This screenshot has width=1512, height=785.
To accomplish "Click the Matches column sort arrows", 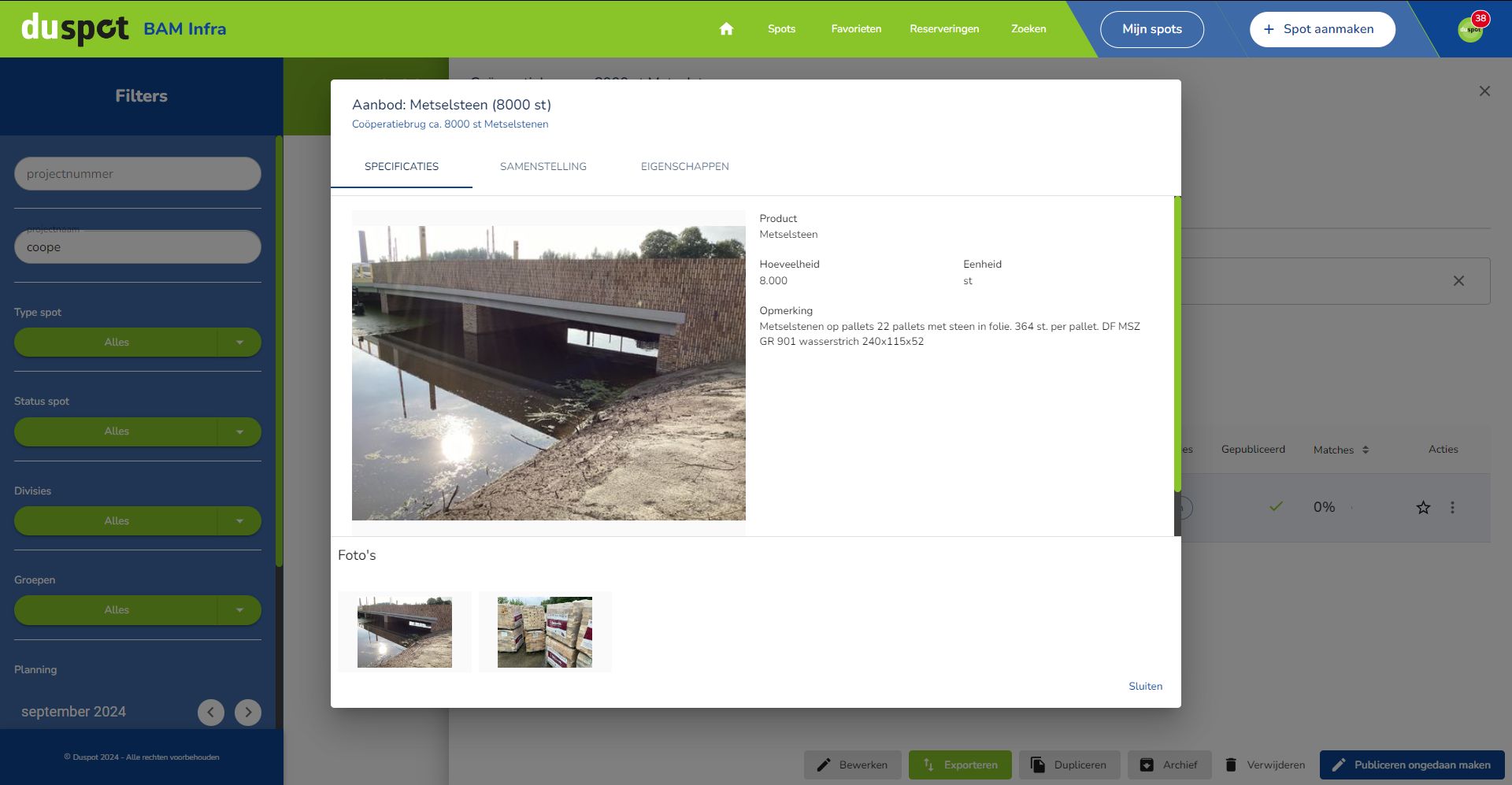I will pyautogui.click(x=1366, y=450).
